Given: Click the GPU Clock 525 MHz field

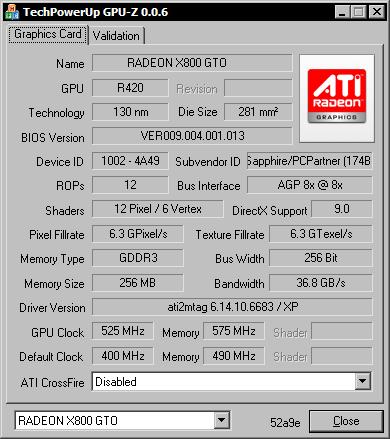Looking at the screenshot, I should pos(123,331).
